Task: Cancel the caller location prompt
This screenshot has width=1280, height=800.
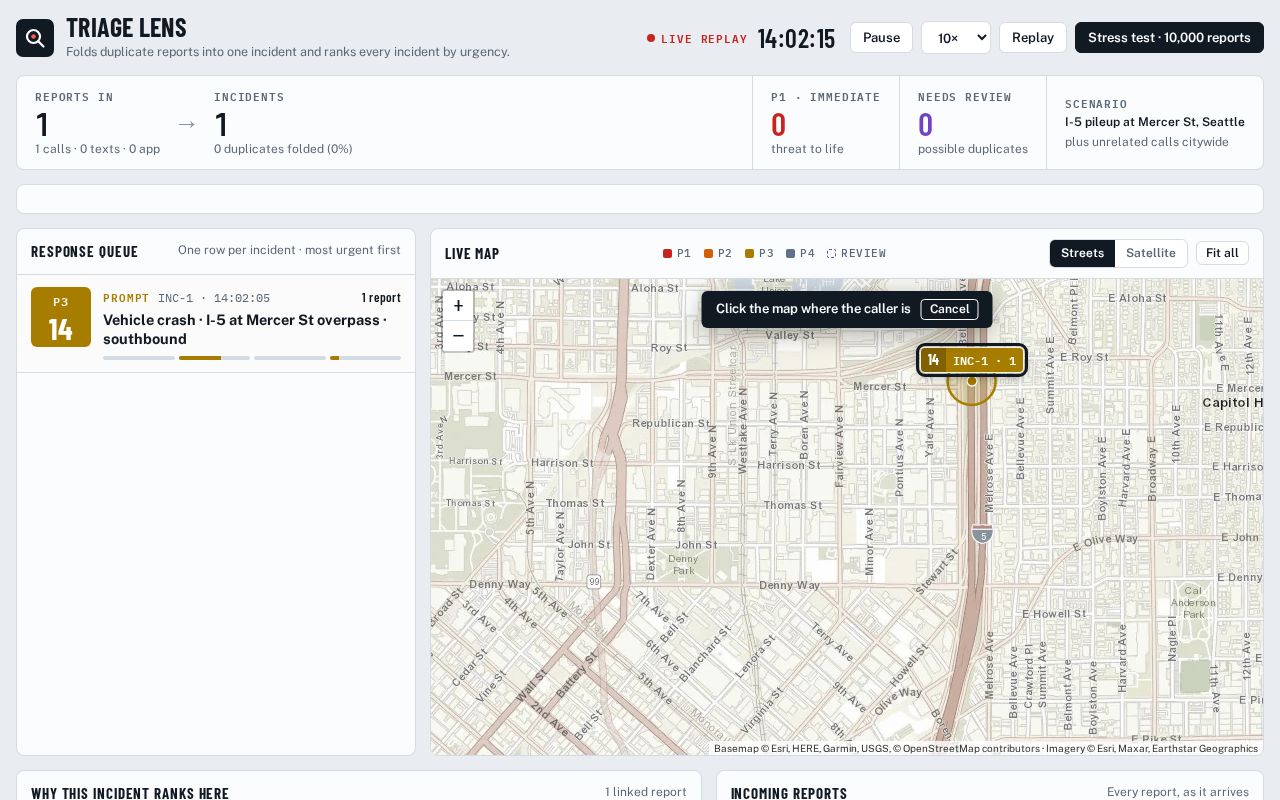Action: pos(949,309)
